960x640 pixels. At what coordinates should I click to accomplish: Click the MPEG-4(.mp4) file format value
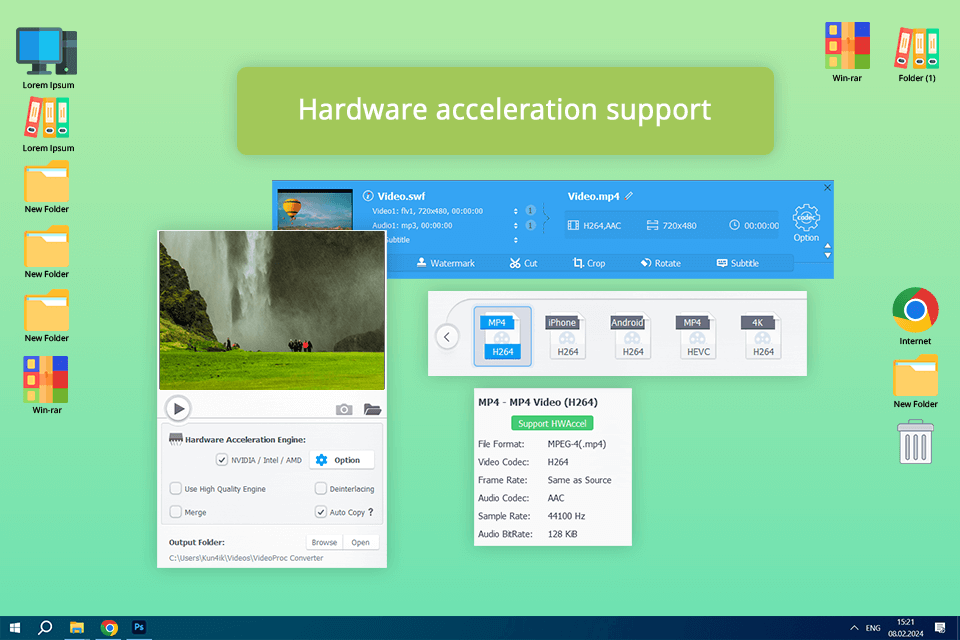577,444
